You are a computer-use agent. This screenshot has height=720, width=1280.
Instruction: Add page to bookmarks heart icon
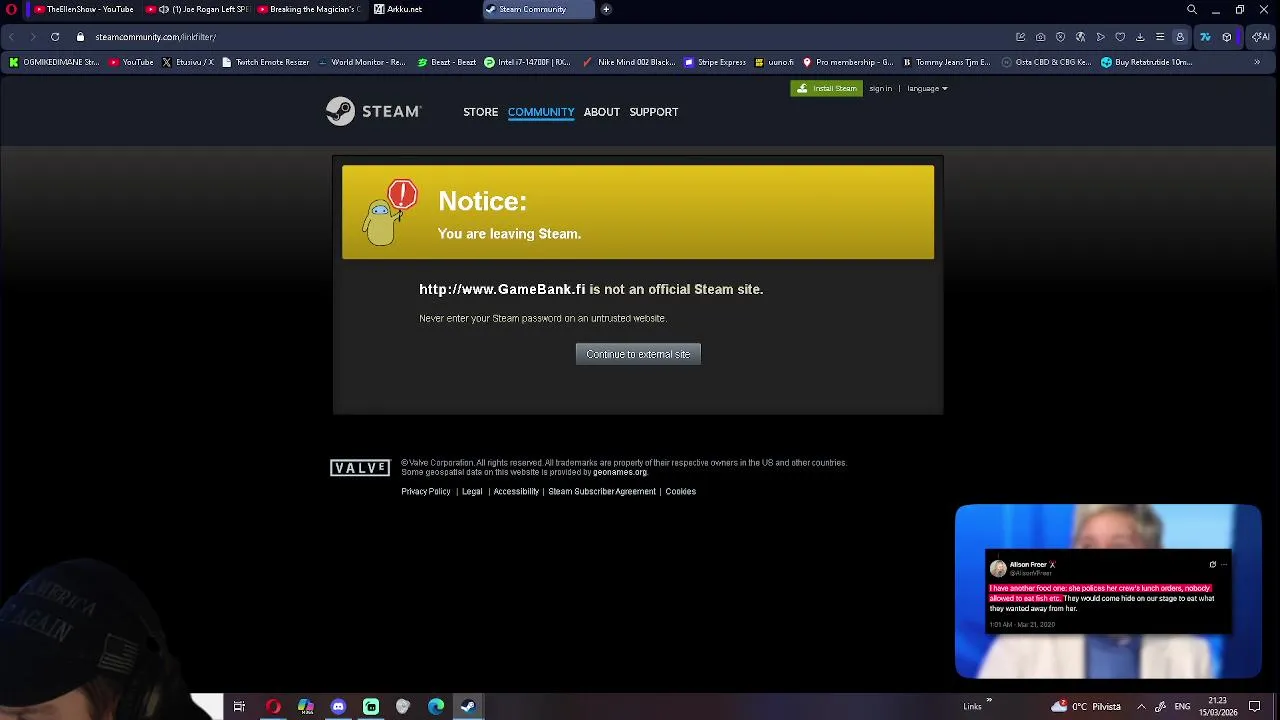point(1120,37)
